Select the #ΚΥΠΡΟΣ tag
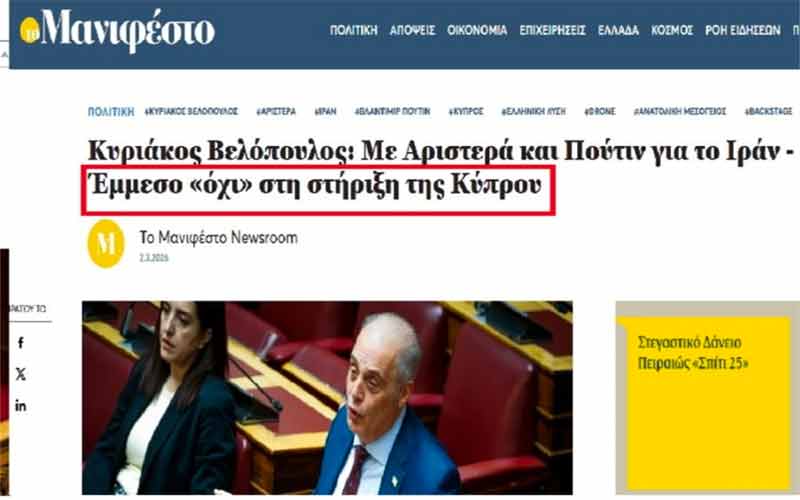Viewport: 800px width, 500px height. coord(466,111)
